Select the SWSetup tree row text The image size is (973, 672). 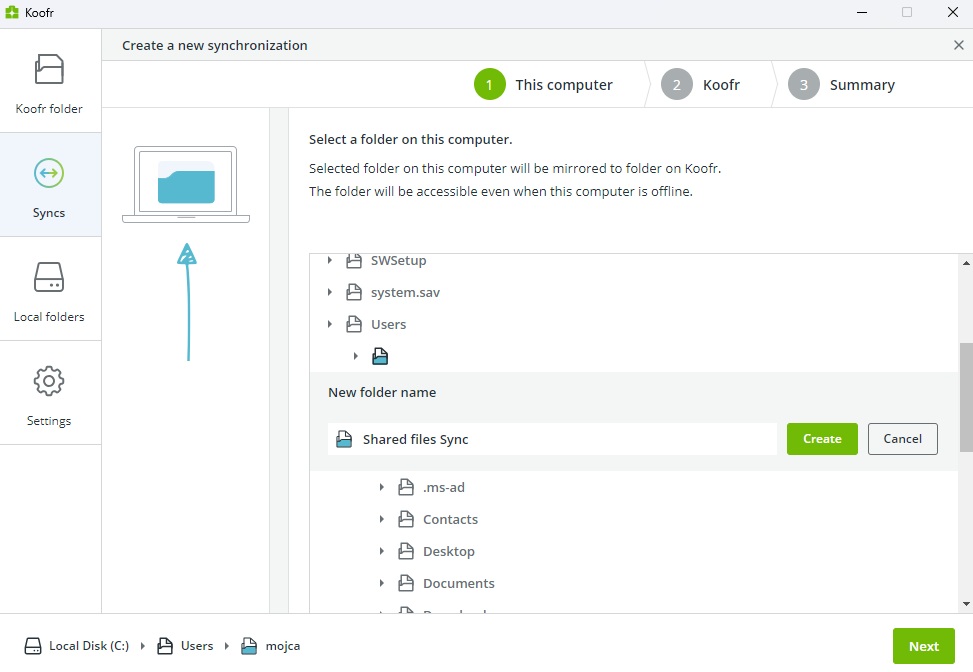point(398,261)
